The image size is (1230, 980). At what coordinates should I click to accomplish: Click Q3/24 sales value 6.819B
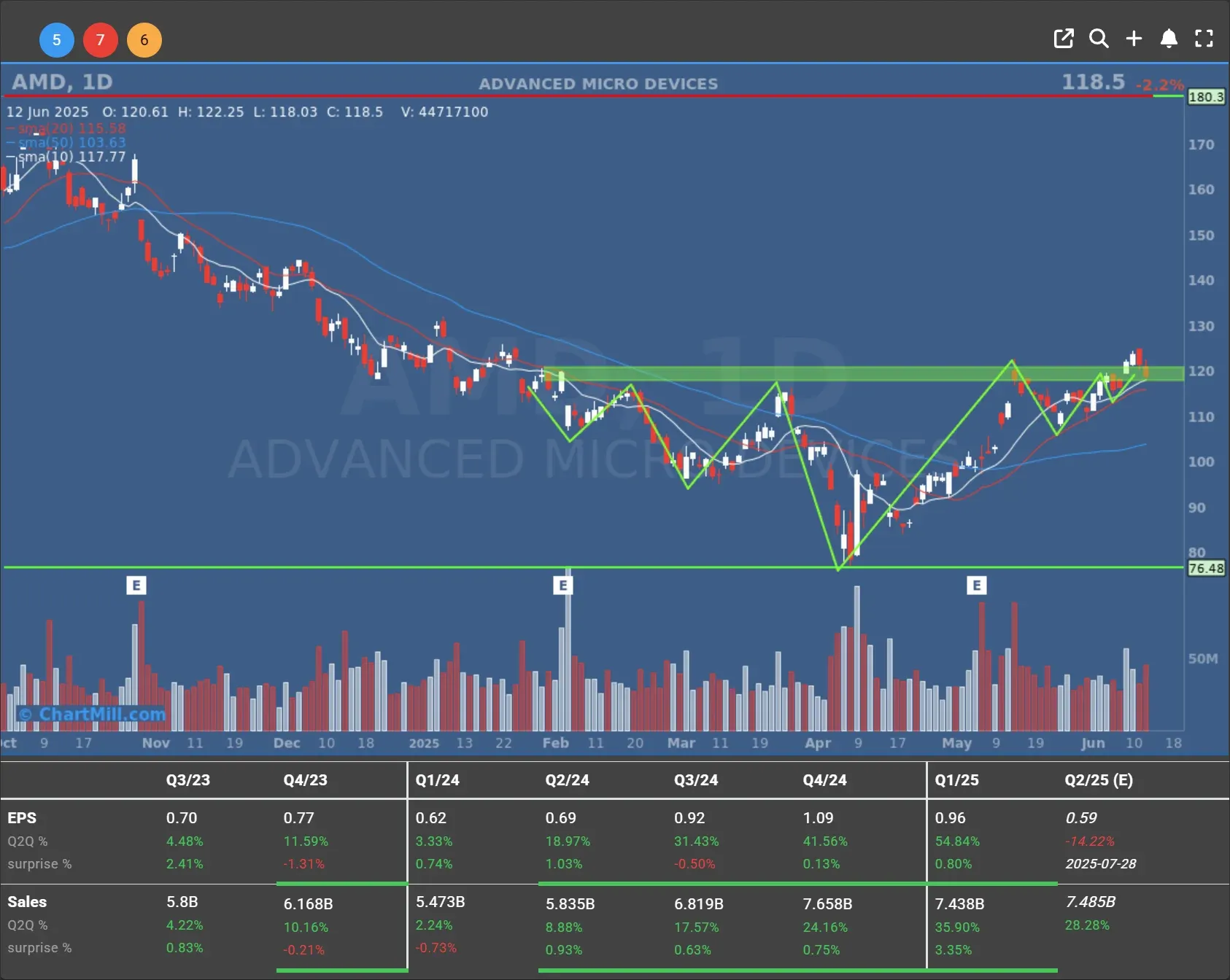pos(699,904)
